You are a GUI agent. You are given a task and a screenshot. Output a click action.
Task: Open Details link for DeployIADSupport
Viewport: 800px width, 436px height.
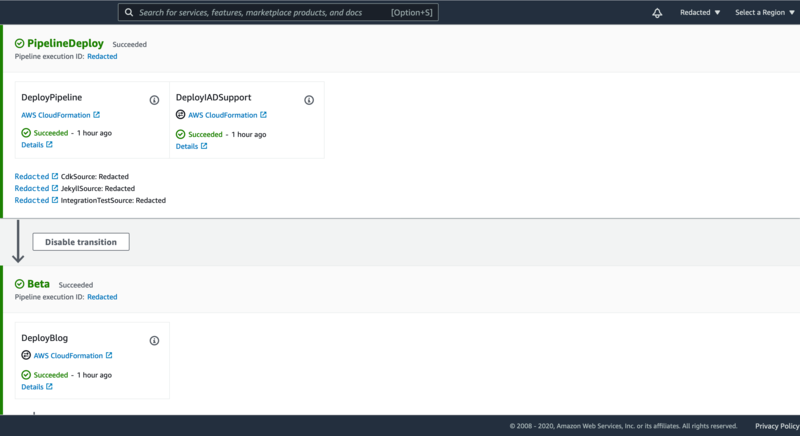coord(187,146)
